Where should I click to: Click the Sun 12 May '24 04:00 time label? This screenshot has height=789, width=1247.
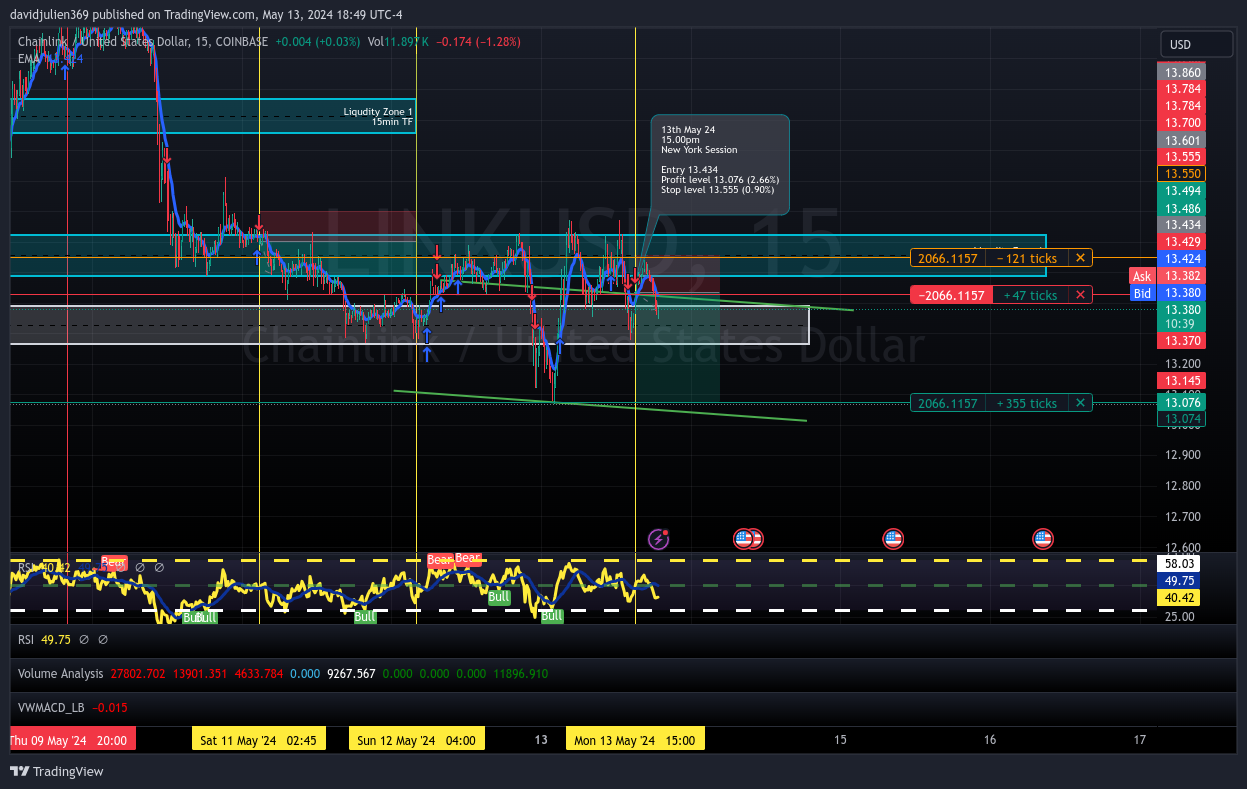click(x=417, y=739)
